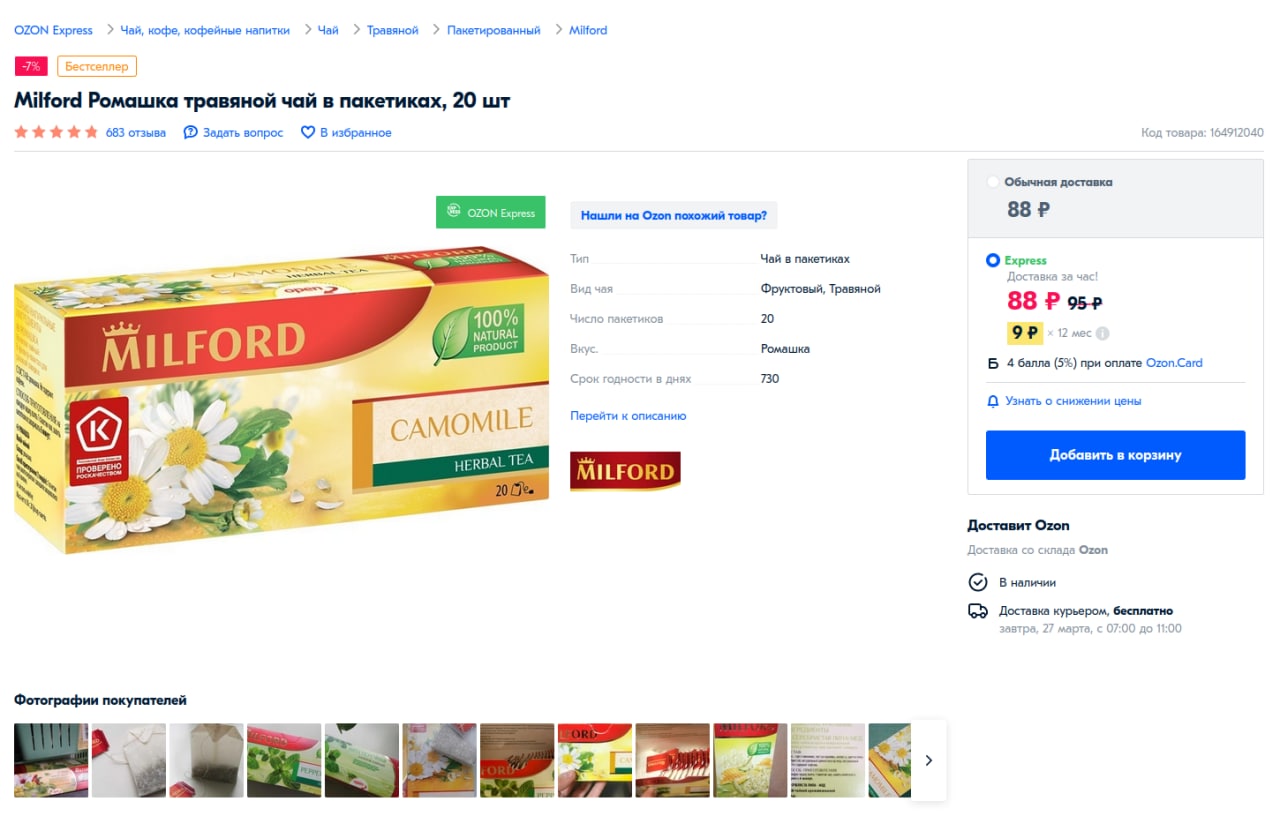Select the Express delivery radio button
This screenshot has height=816, width=1280.
coord(992,260)
